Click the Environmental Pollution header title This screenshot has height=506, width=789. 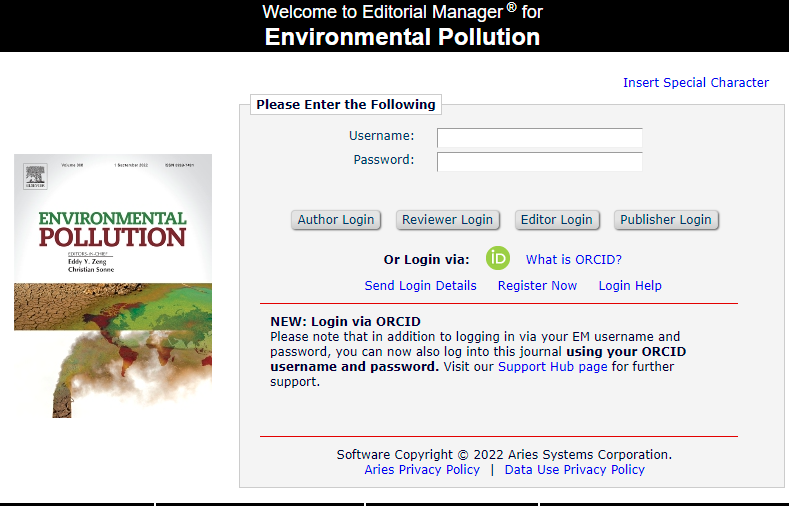[x=403, y=38]
